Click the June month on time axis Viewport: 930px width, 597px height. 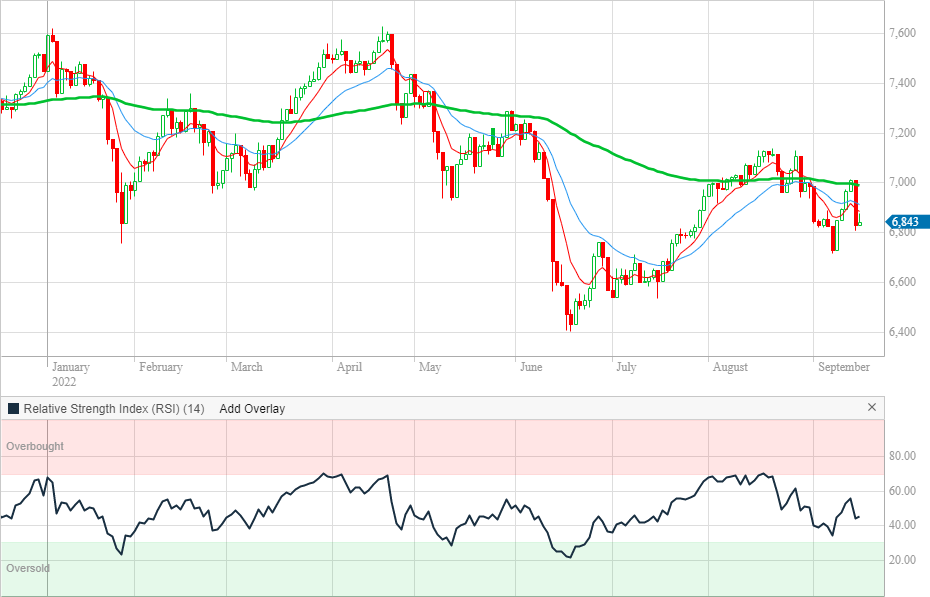pyautogui.click(x=531, y=367)
